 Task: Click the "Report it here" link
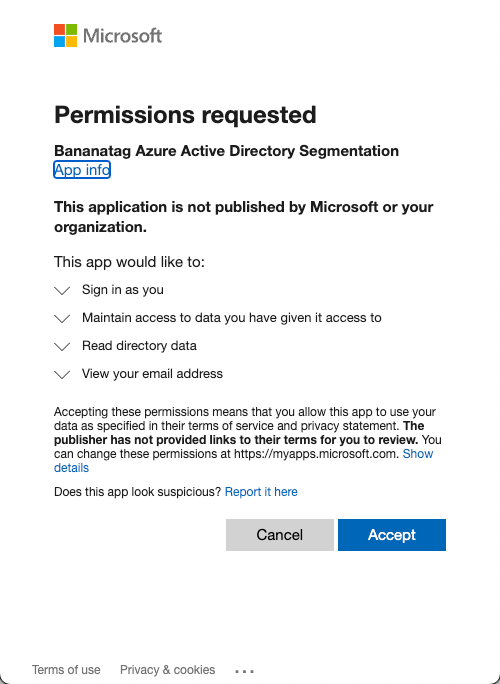[261, 492]
